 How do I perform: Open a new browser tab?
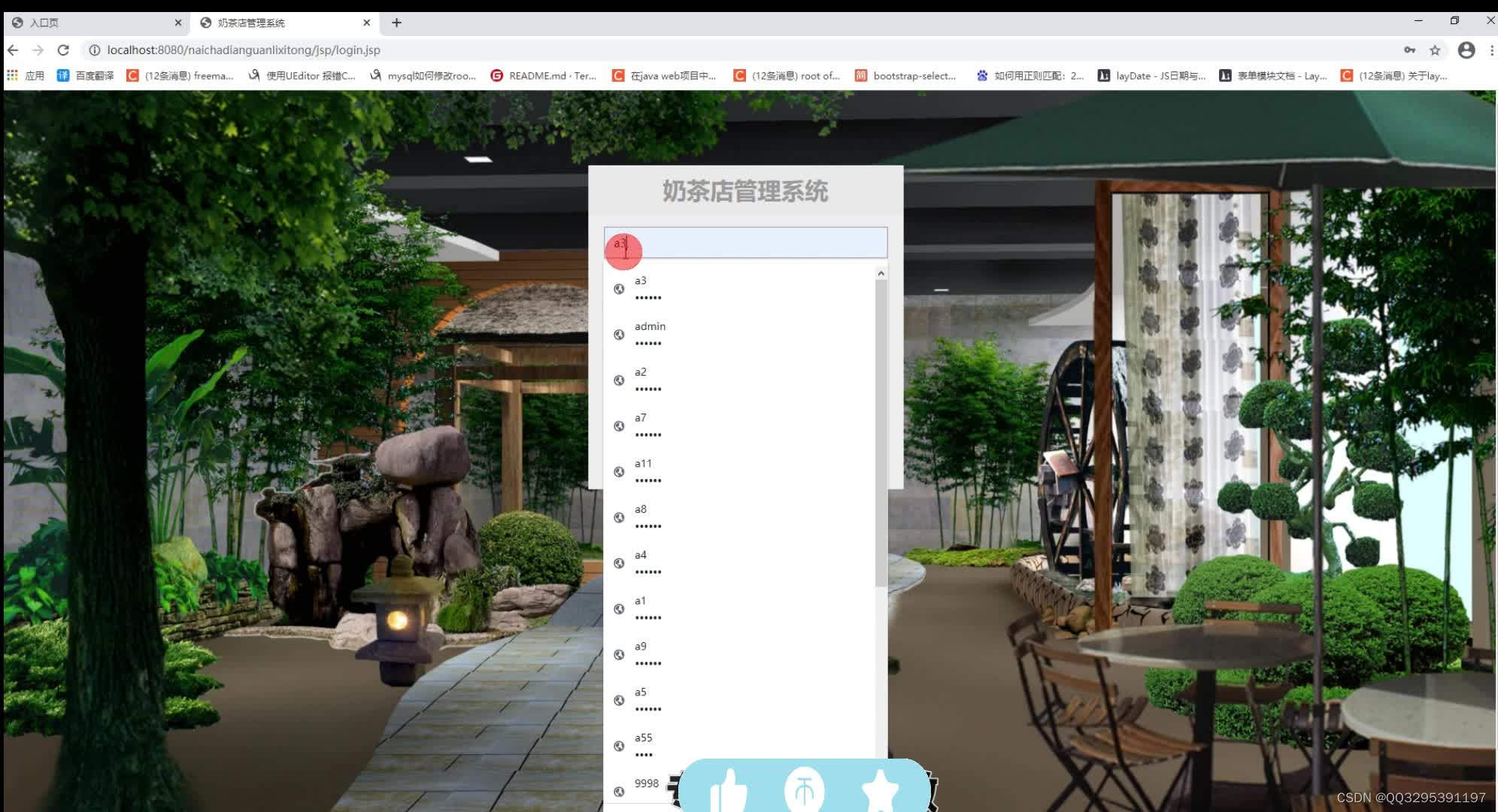(396, 23)
